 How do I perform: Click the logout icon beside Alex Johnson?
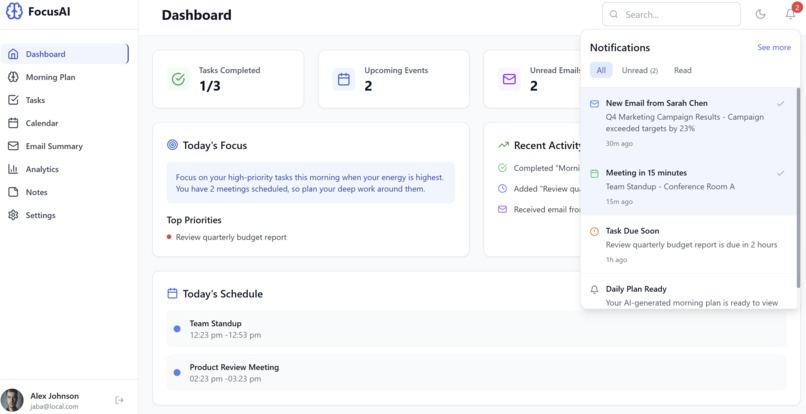tap(119, 400)
